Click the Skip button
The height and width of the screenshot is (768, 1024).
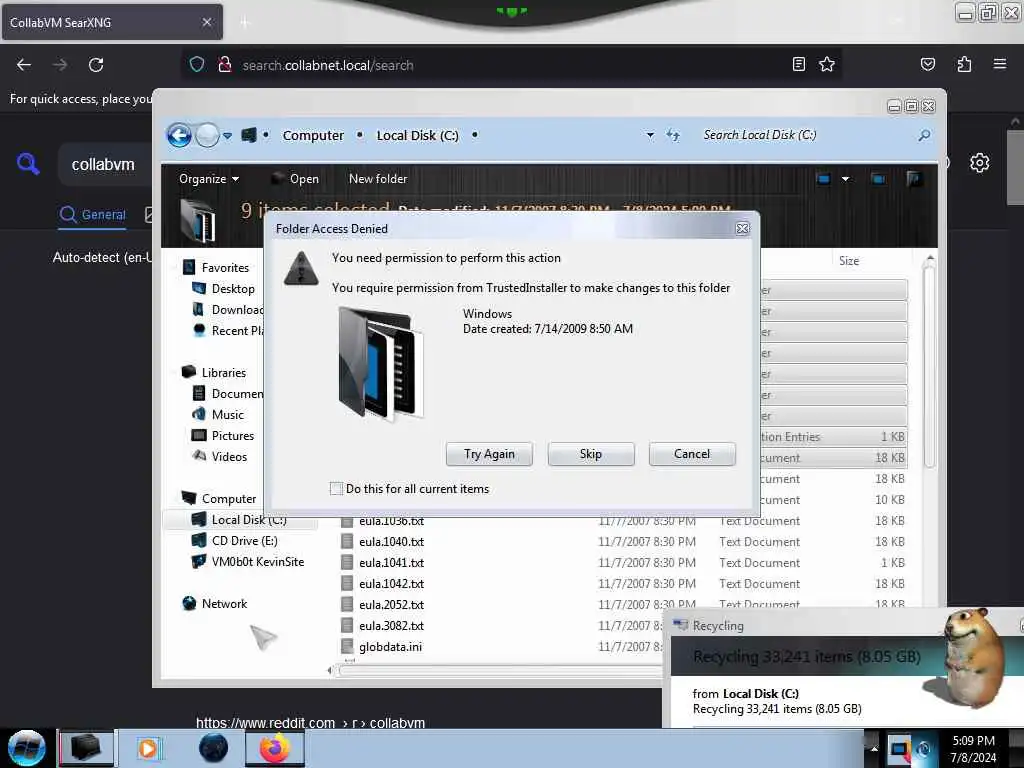pos(590,454)
